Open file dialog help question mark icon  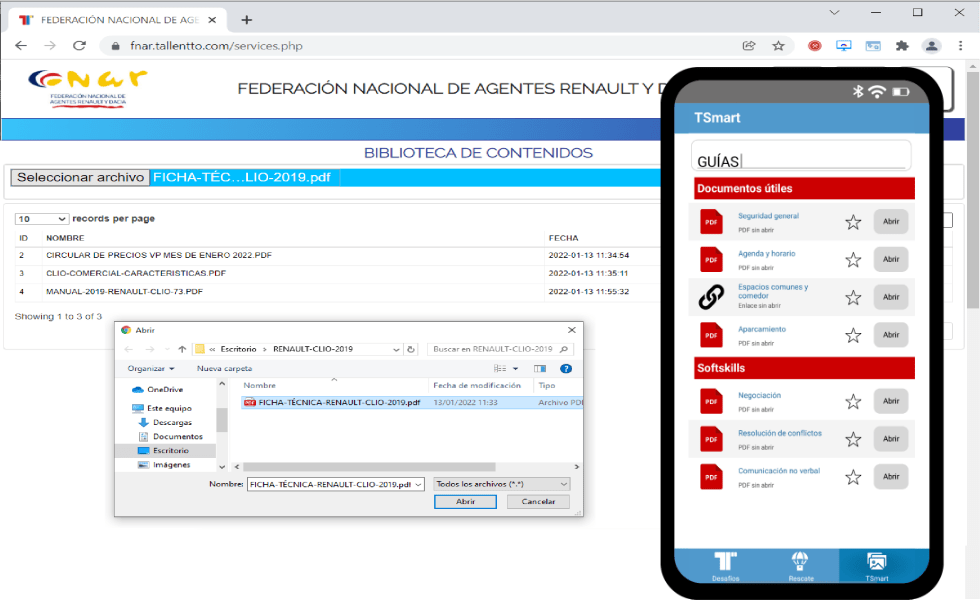click(x=566, y=368)
